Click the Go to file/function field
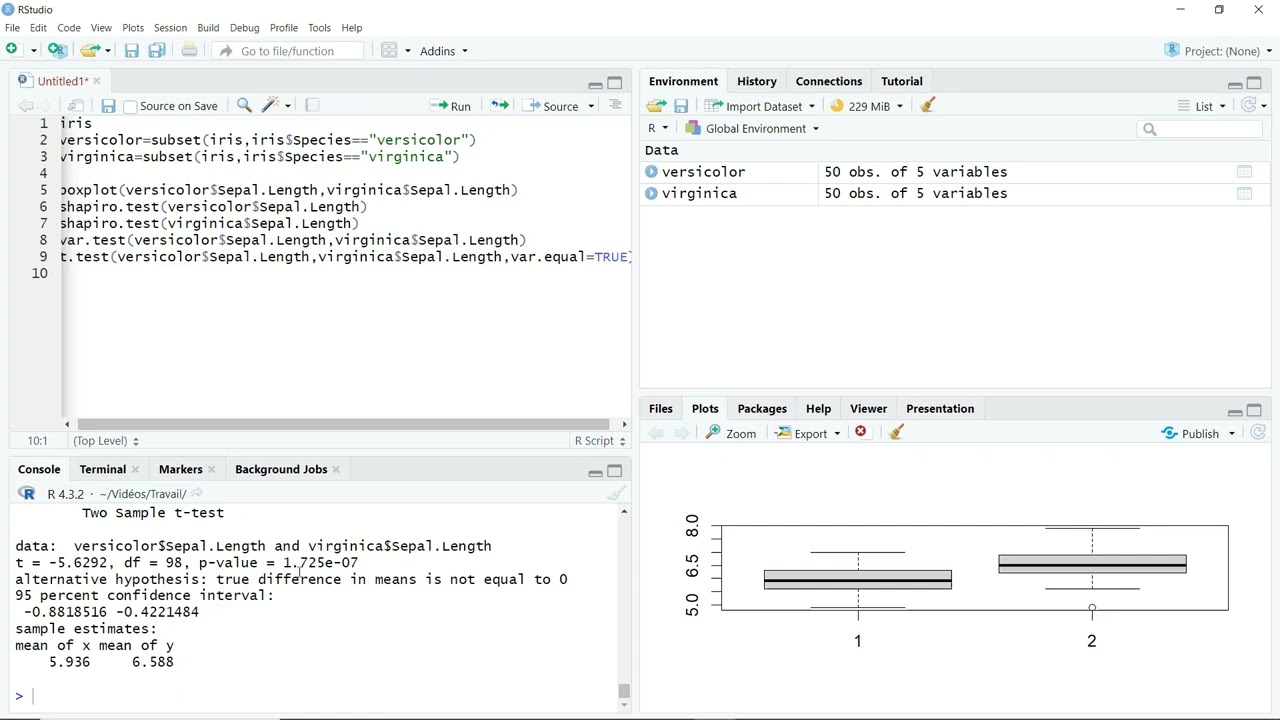 pos(289,51)
